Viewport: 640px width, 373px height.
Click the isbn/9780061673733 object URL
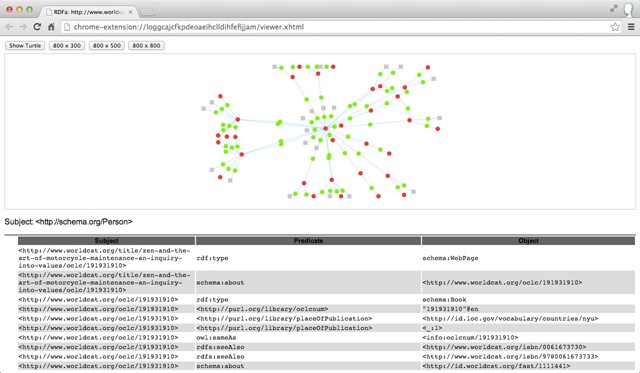click(510, 356)
